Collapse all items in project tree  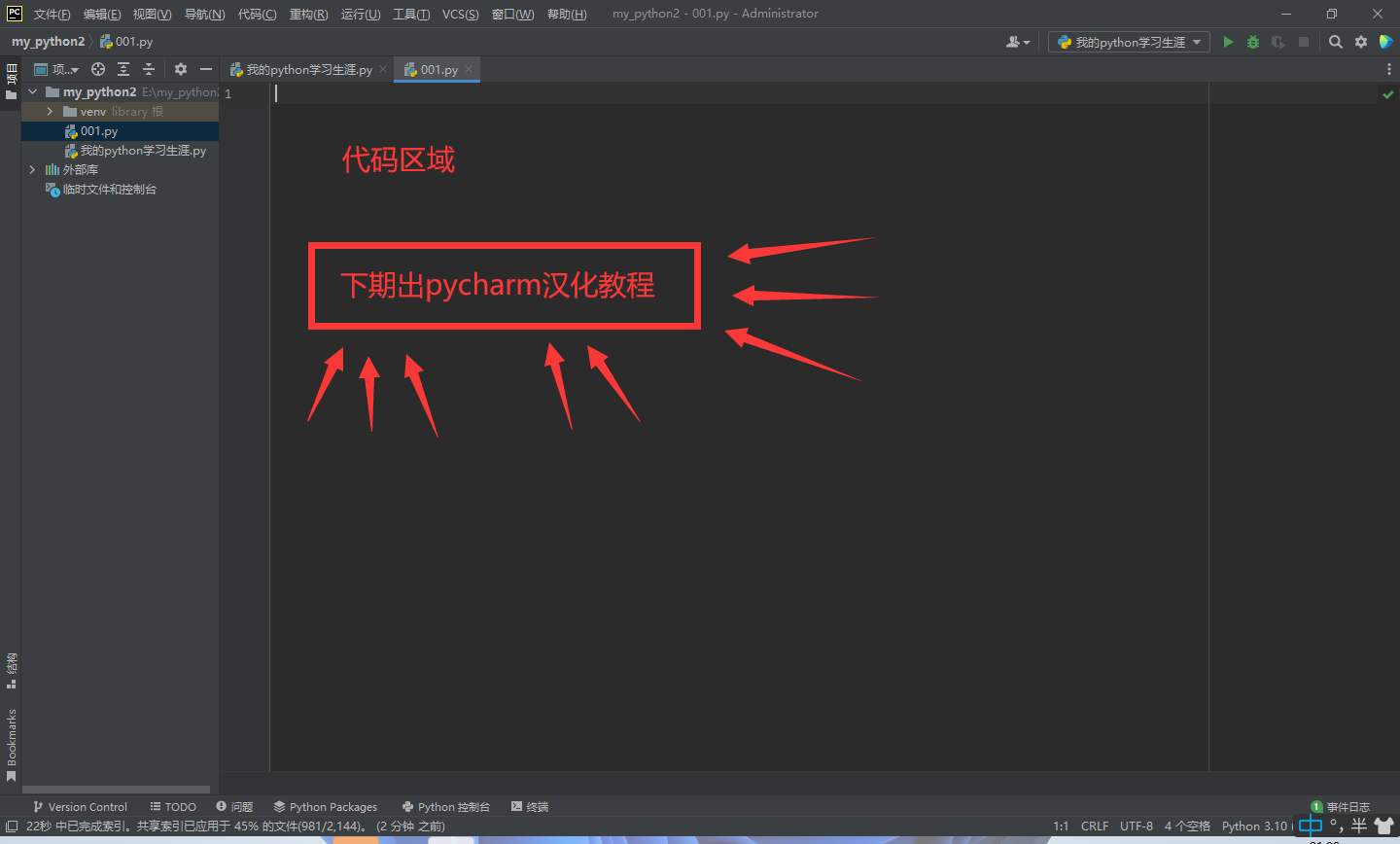149,69
